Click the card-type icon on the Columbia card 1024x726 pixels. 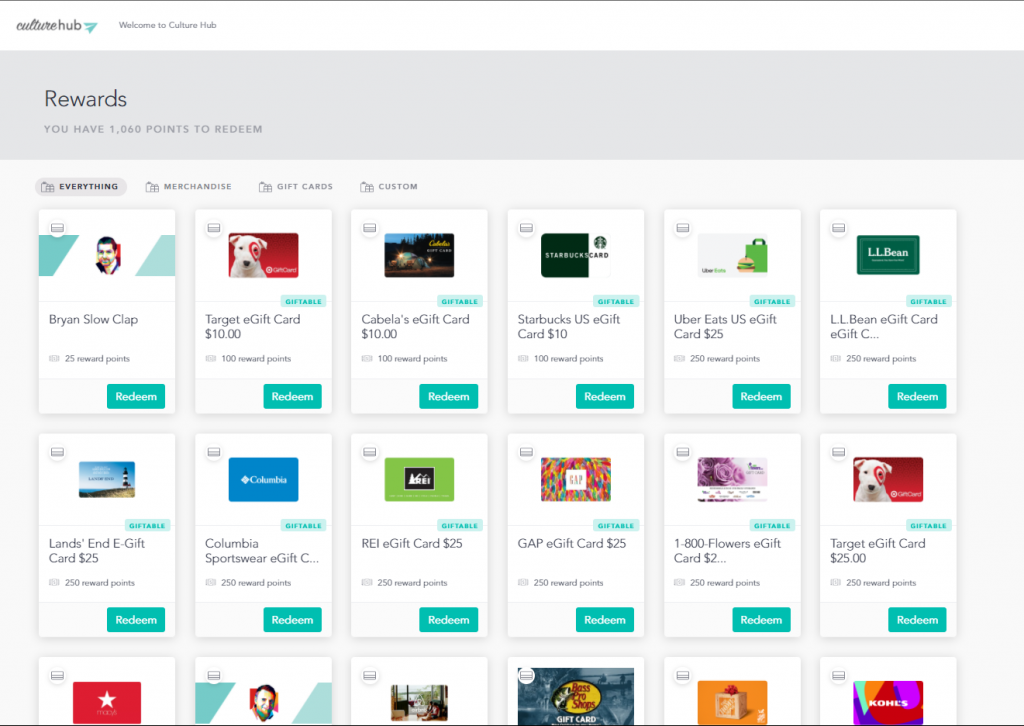[214, 452]
